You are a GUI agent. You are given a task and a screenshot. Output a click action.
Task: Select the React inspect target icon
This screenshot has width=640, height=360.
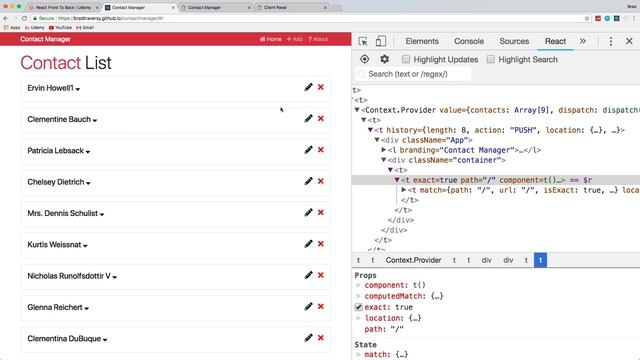pyautogui.click(x=364, y=59)
